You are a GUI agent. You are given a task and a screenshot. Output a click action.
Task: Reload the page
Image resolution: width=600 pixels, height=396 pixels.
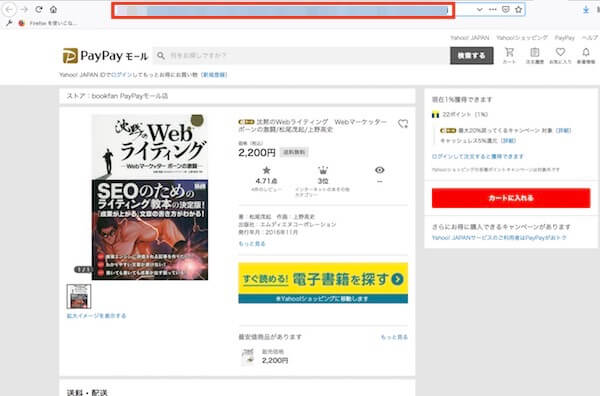tap(39, 9)
